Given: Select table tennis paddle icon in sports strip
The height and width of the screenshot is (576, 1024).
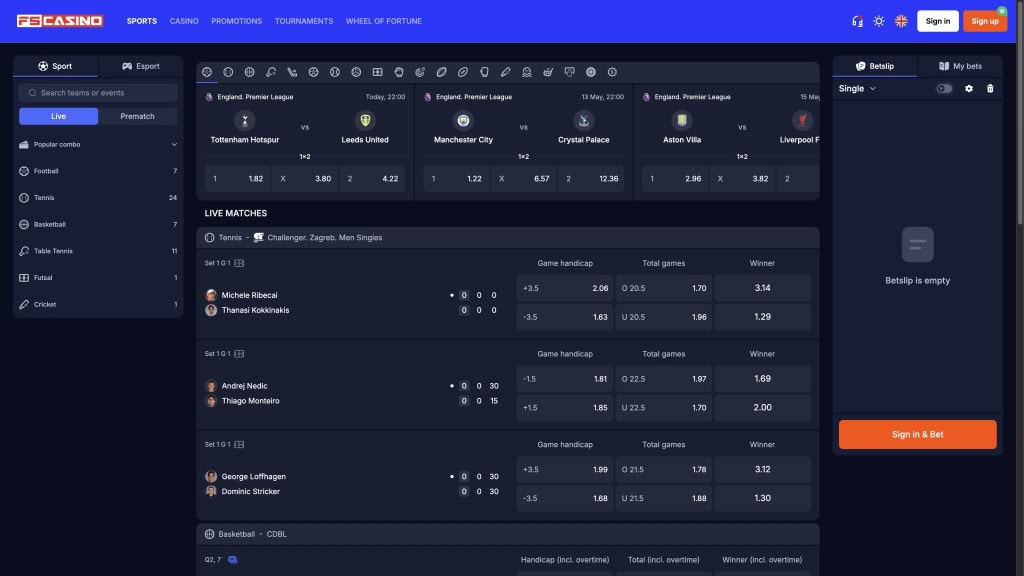Looking at the screenshot, I should [x=271, y=72].
